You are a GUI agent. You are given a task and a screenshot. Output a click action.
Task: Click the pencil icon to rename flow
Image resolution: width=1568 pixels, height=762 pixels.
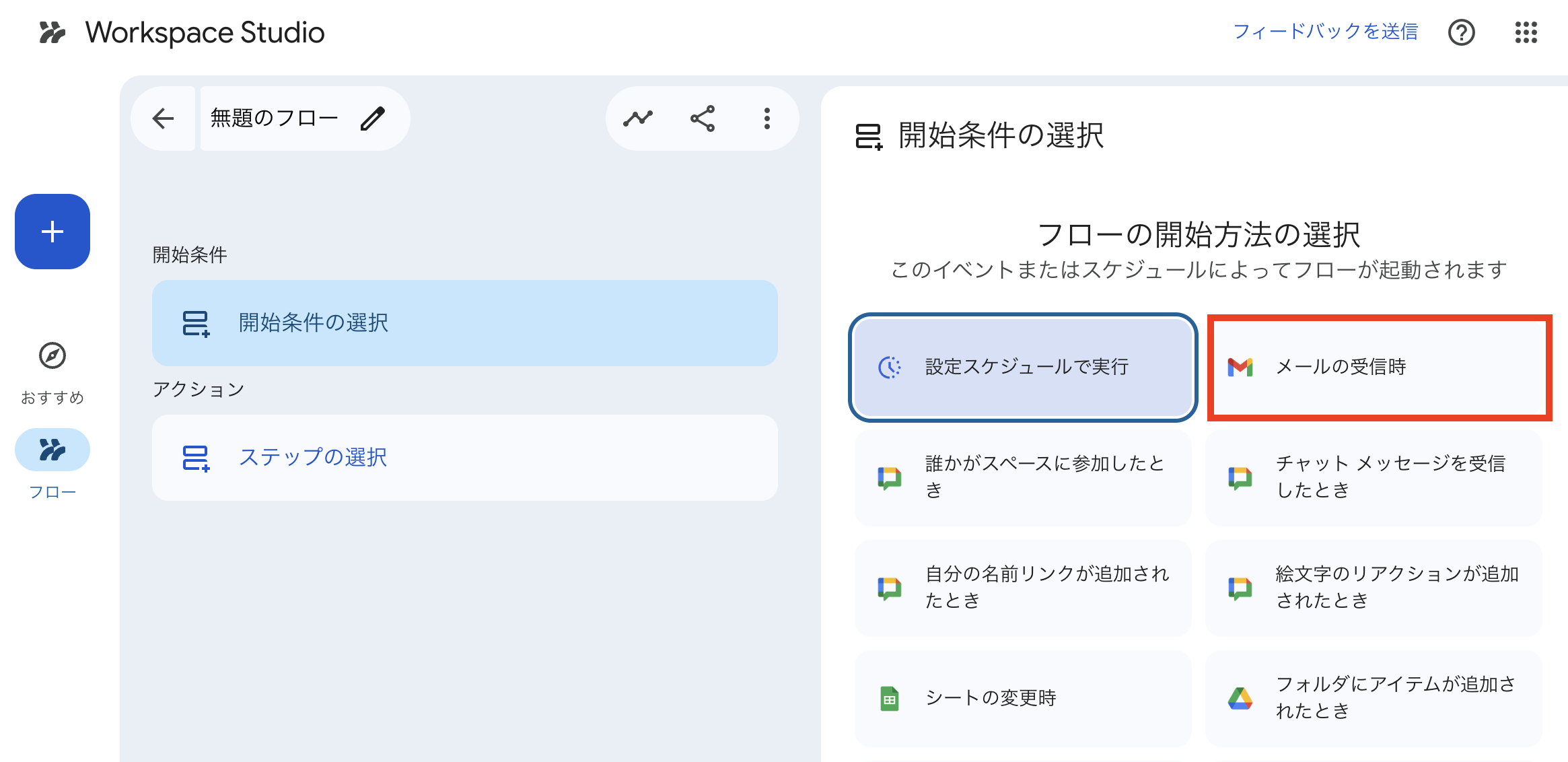point(372,118)
